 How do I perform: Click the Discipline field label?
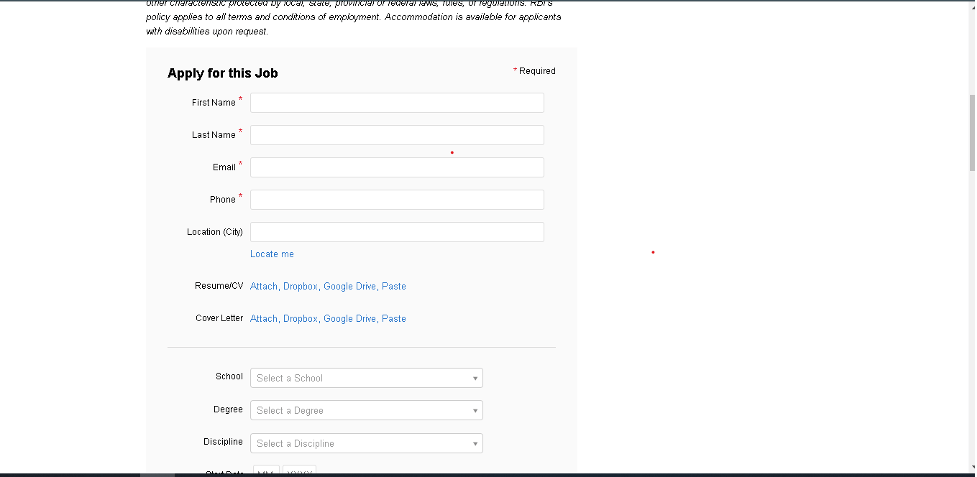(x=223, y=442)
